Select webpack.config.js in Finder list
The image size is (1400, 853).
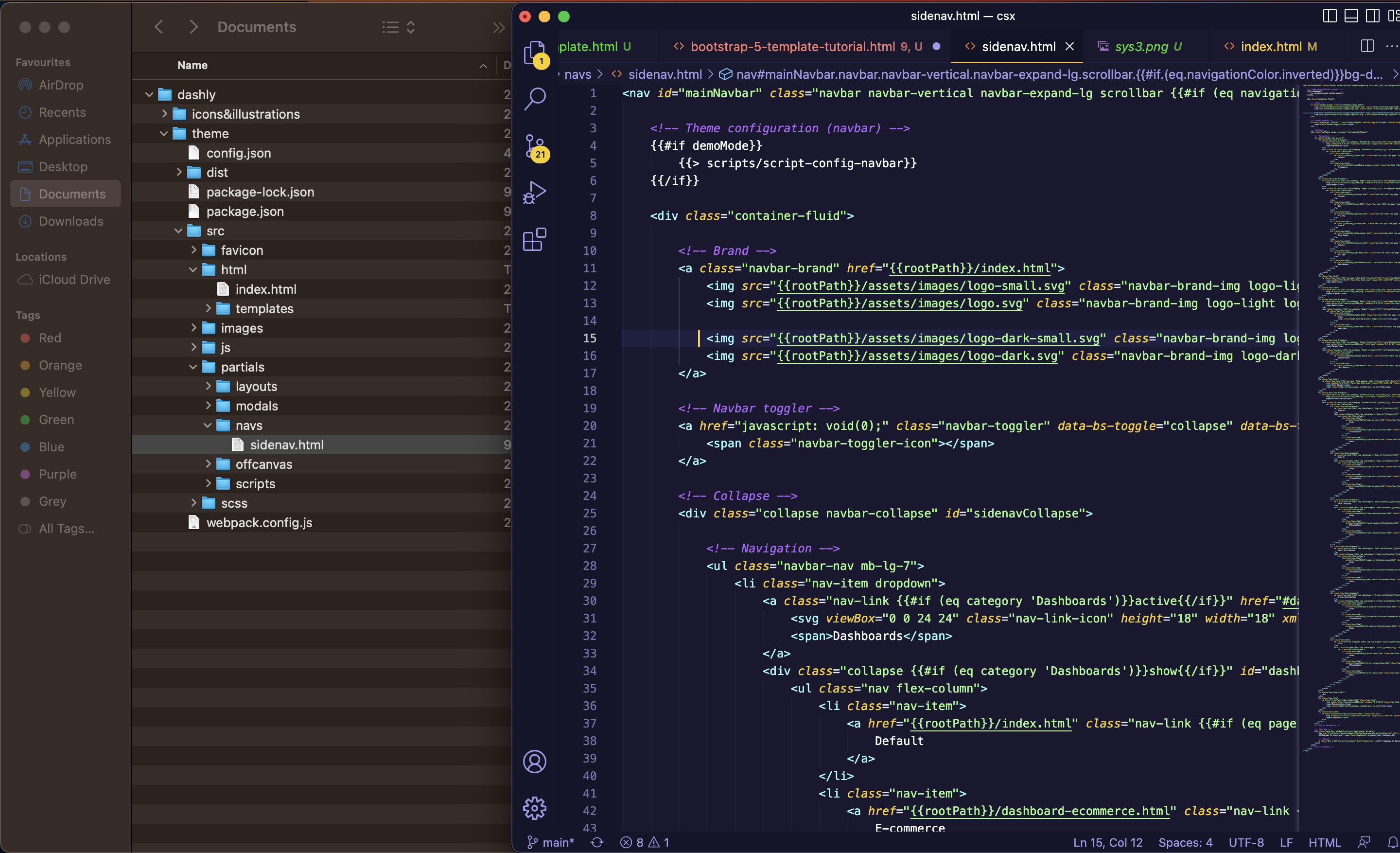322,522
